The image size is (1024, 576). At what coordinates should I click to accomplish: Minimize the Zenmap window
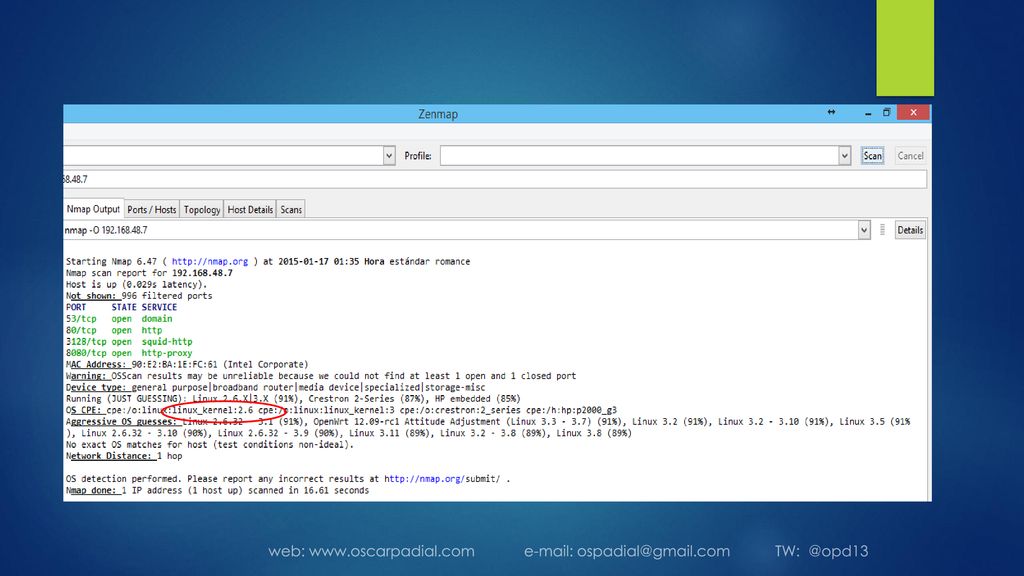point(868,113)
